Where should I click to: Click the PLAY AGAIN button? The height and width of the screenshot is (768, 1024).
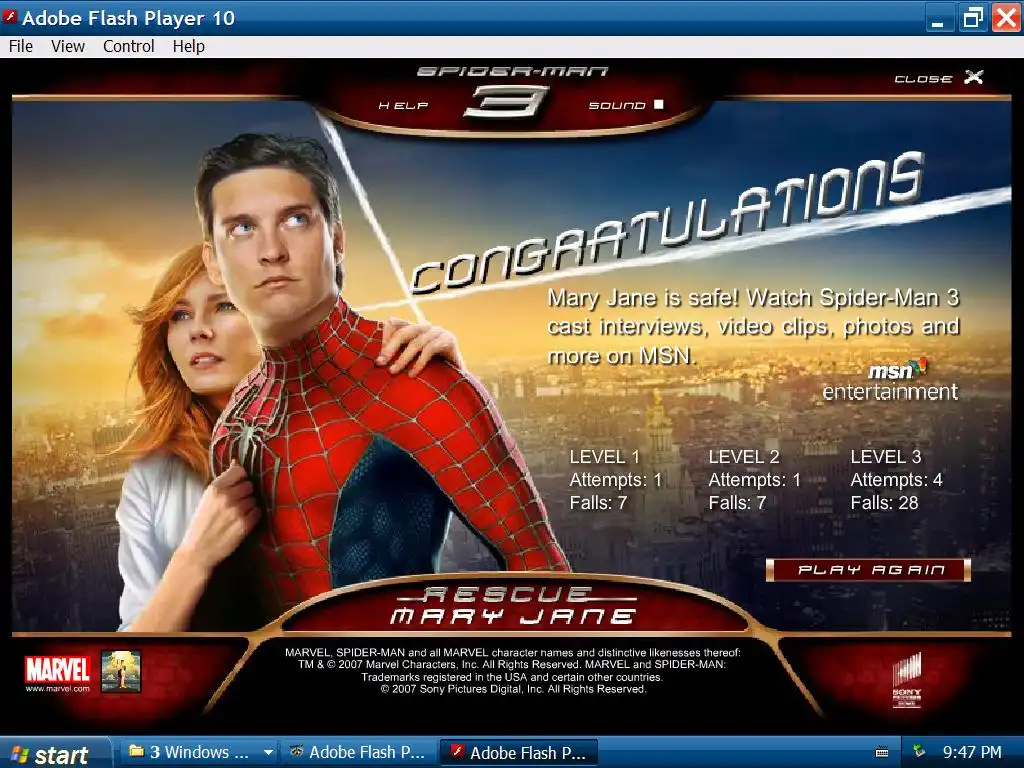pos(869,570)
